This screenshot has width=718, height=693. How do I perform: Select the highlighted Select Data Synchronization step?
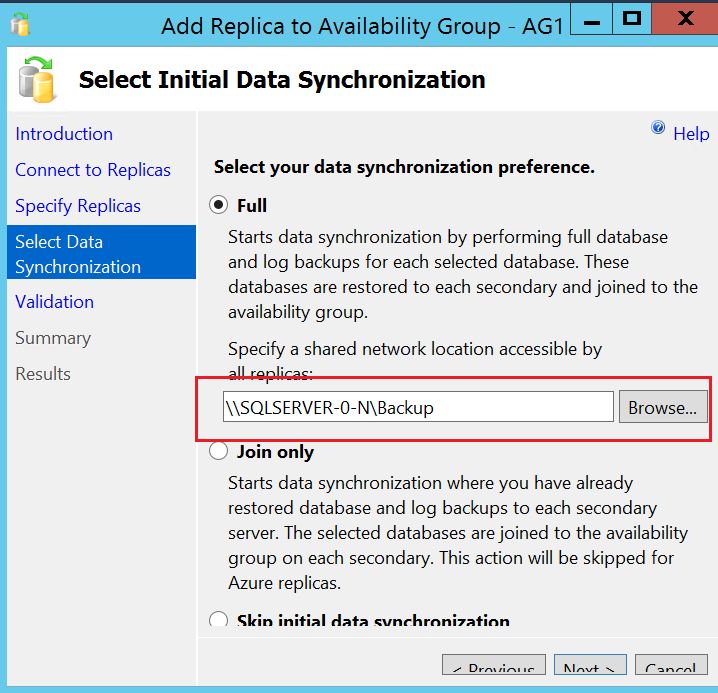click(x=78, y=254)
